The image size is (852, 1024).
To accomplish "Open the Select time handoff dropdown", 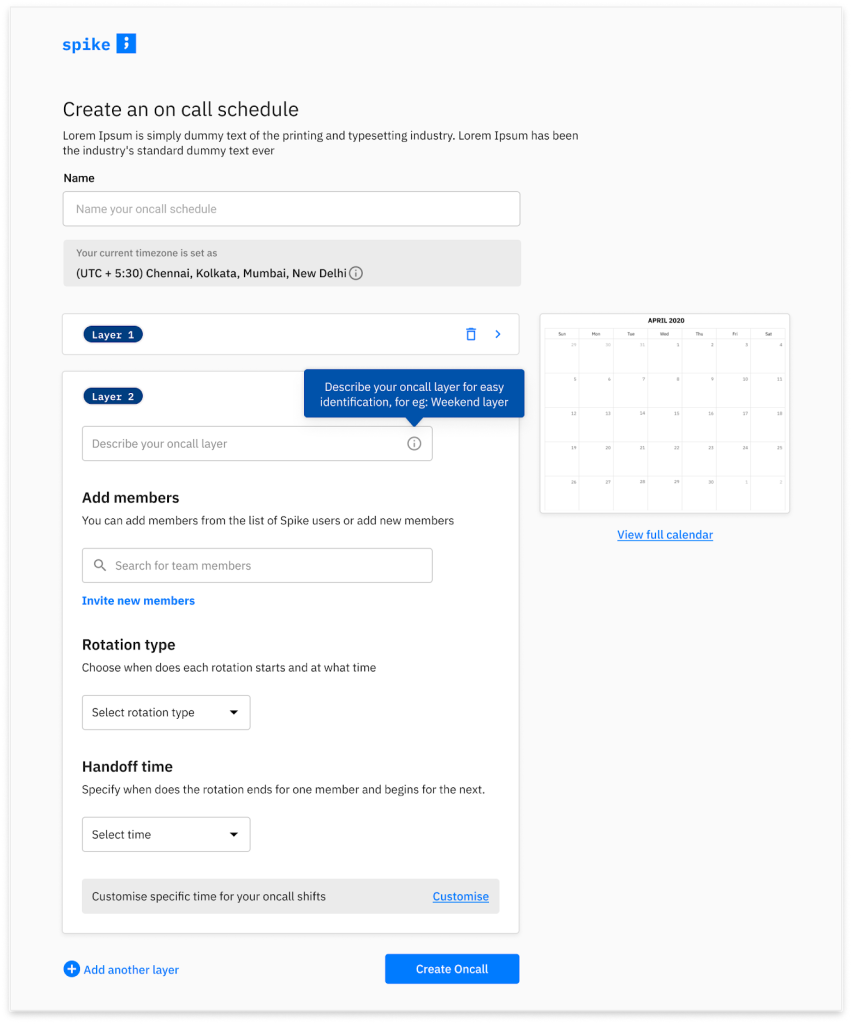I will pyautogui.click(x=166, y=835).
